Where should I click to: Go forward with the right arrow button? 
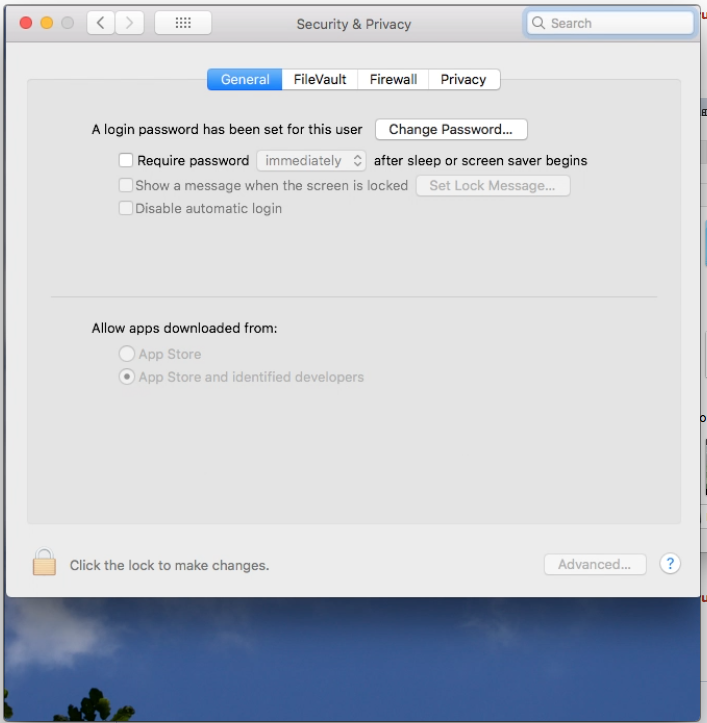[x=130, y=23]
